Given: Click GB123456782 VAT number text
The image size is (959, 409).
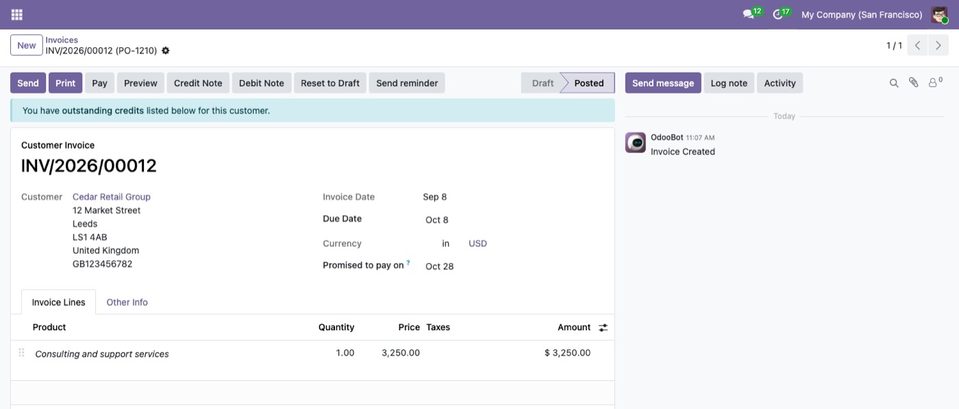Looking at the screenshot, I should tap(102, 264).
